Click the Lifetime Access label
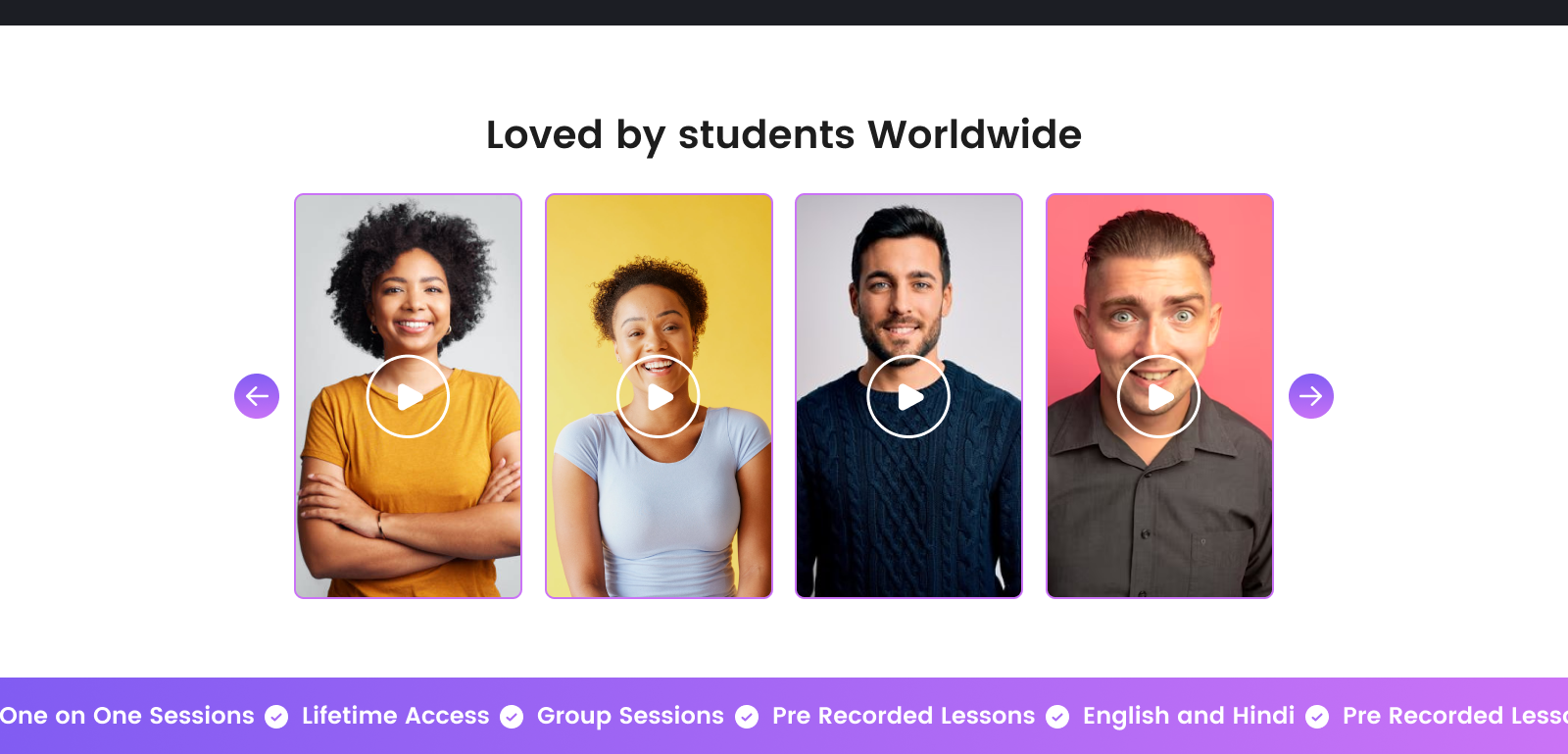1568x754 pixels. (x=395, y=716)
